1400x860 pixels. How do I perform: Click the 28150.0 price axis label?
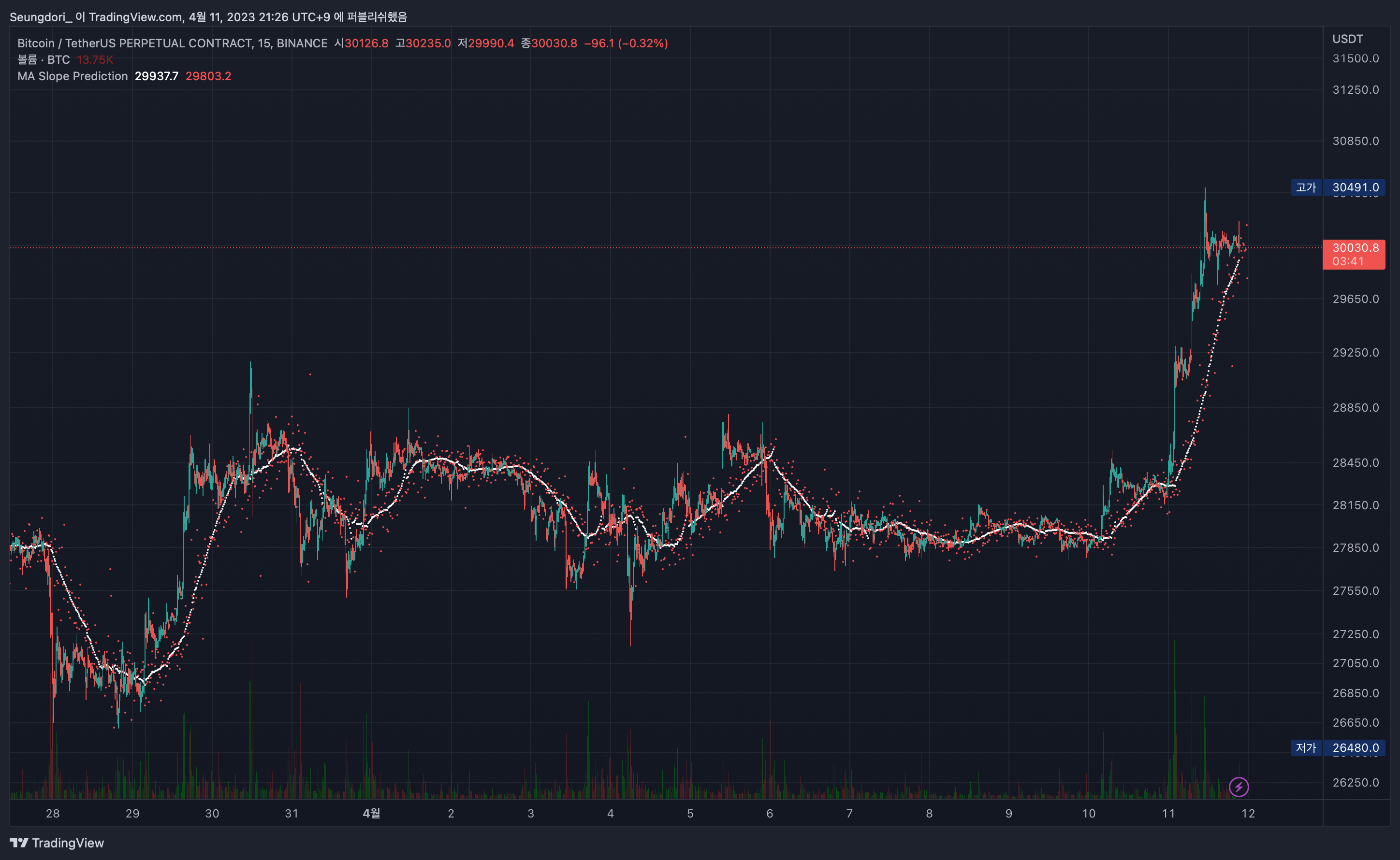coord(1356,505)
